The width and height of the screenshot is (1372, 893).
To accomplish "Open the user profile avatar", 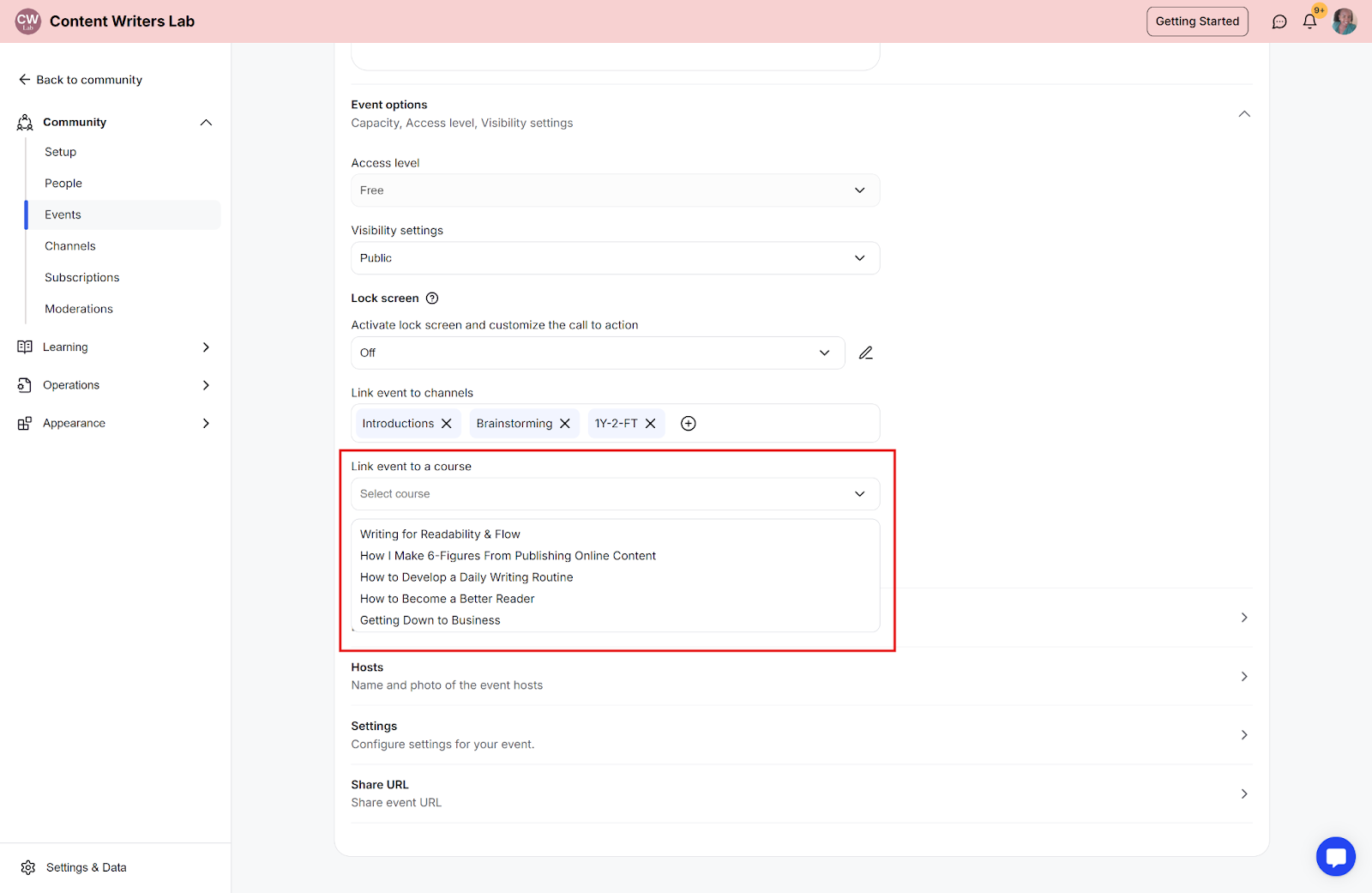I will (1344, 21).
